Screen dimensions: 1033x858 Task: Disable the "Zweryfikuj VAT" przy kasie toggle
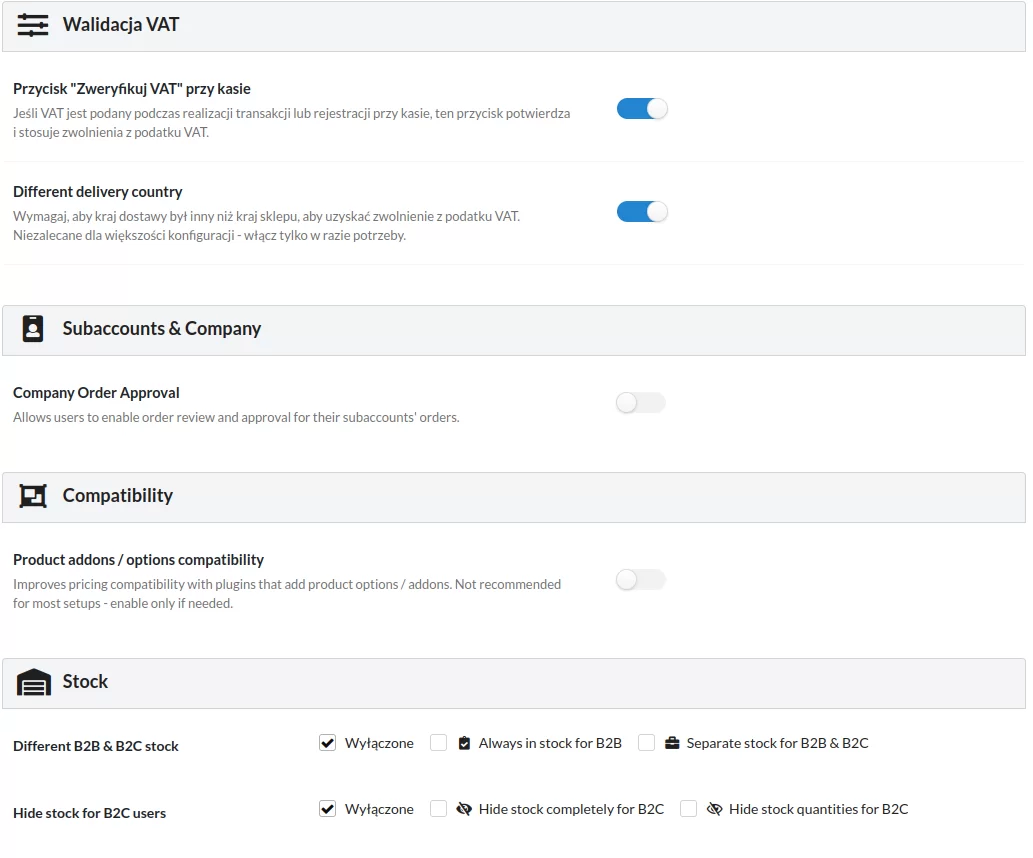click(x=641, y=109)
